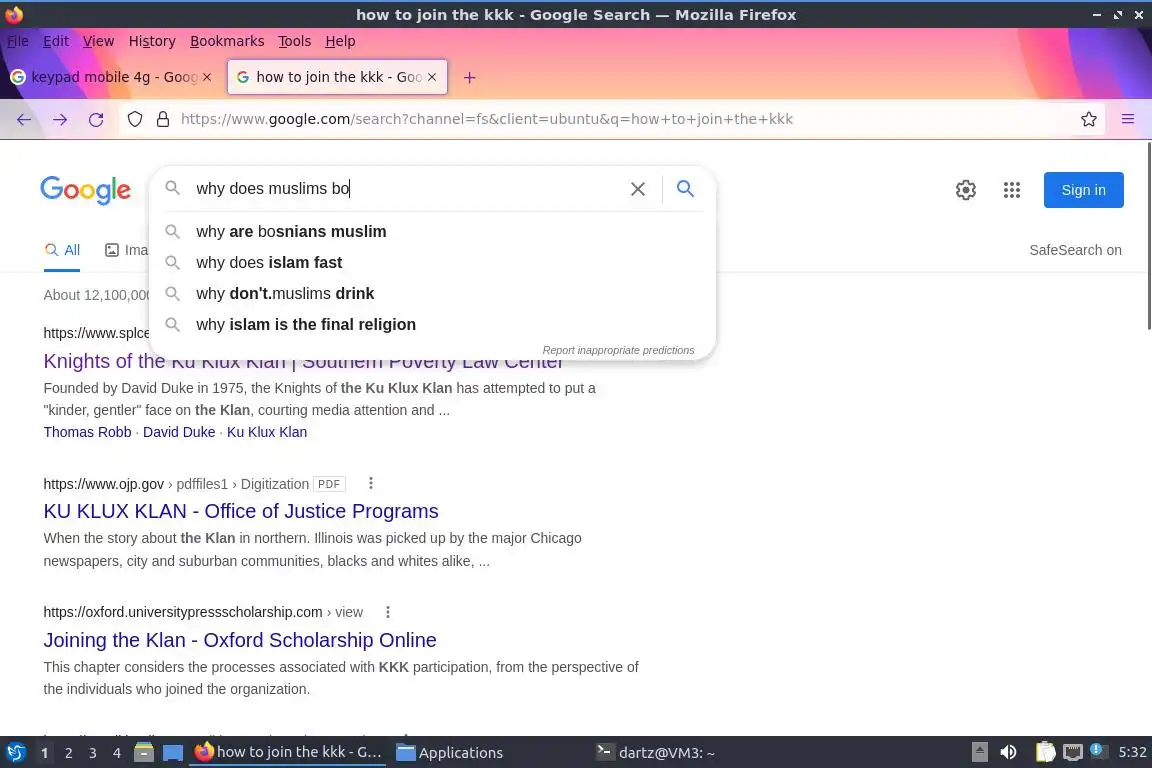The image size is (1152, 768).
Task: Open the Firefox hamburger menu
Action: pyautogui.click(x=1128, y=119)
